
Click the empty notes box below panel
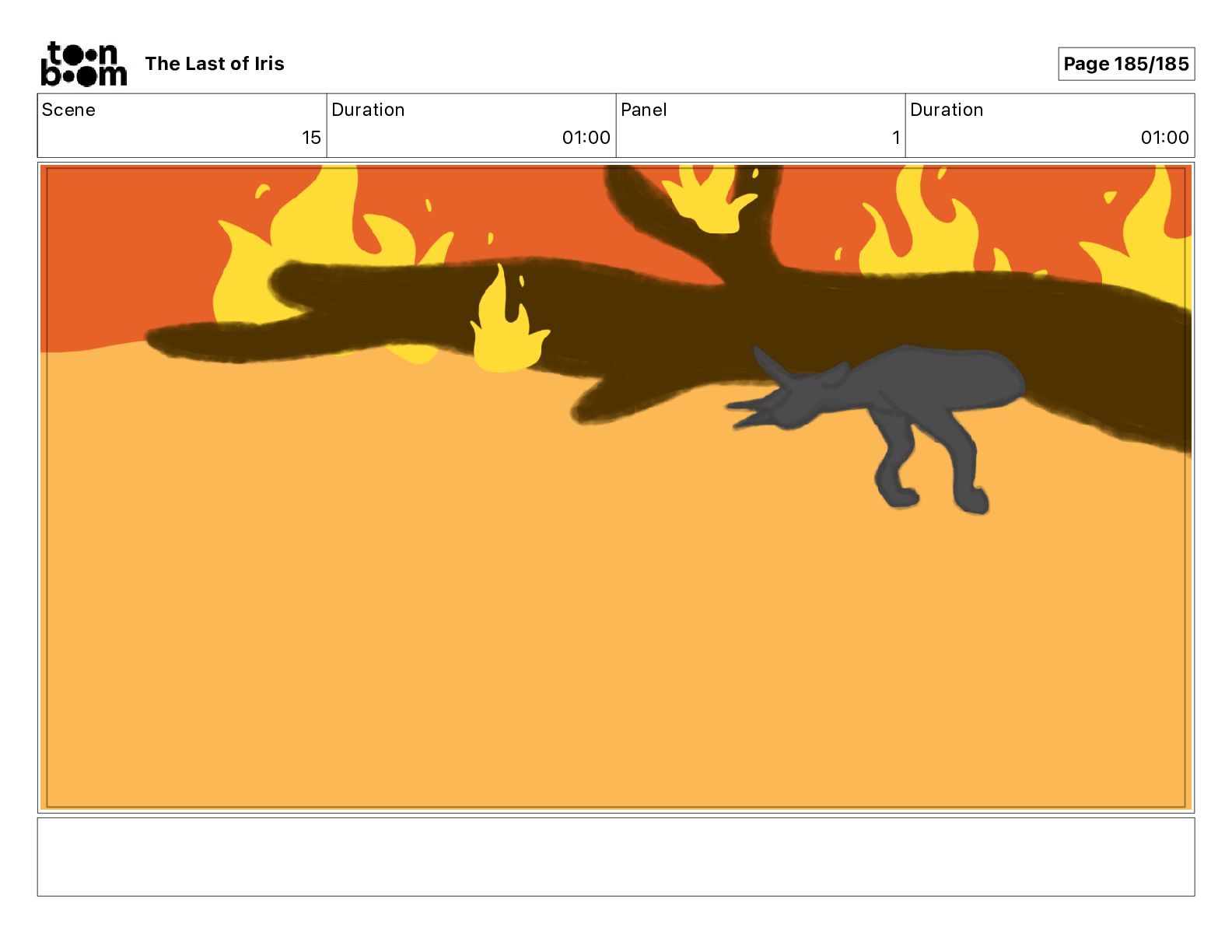pyautogui.click(x=616, y=856)
